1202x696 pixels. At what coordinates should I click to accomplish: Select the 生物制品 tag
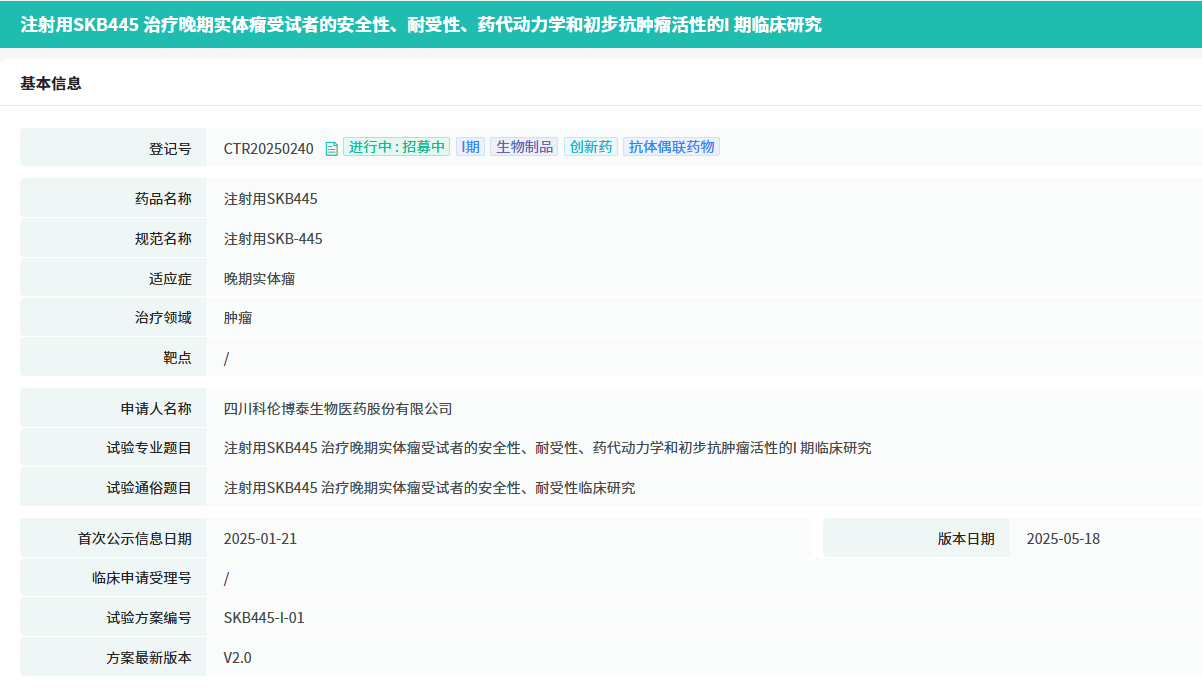click(524, 147)
